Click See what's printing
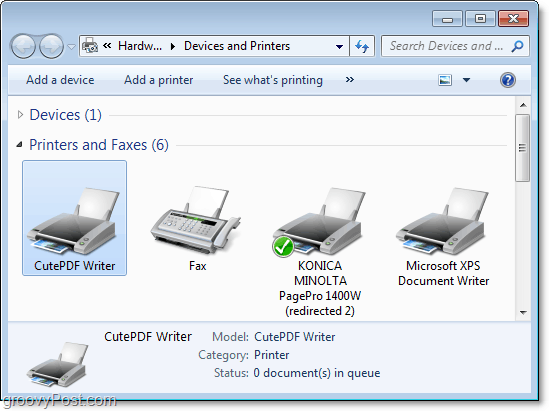The width and height of the screenshot is (549, 411). [273, 80]
